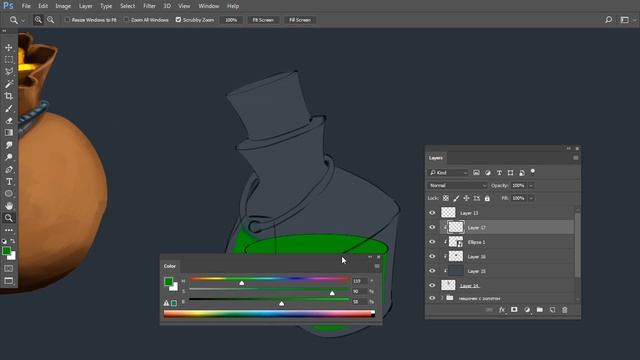Select the Pen tool
The image size is (640, 360).
(9, 169)
